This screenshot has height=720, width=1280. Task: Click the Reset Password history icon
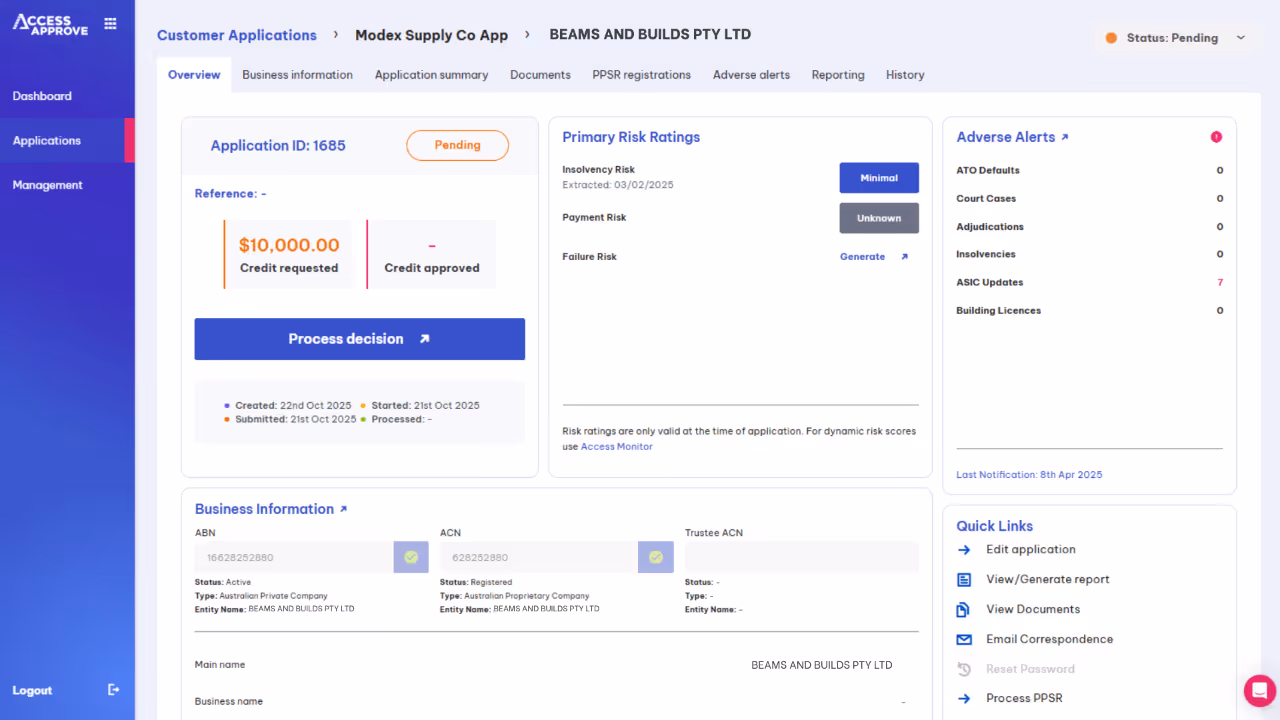coord(963,669)
